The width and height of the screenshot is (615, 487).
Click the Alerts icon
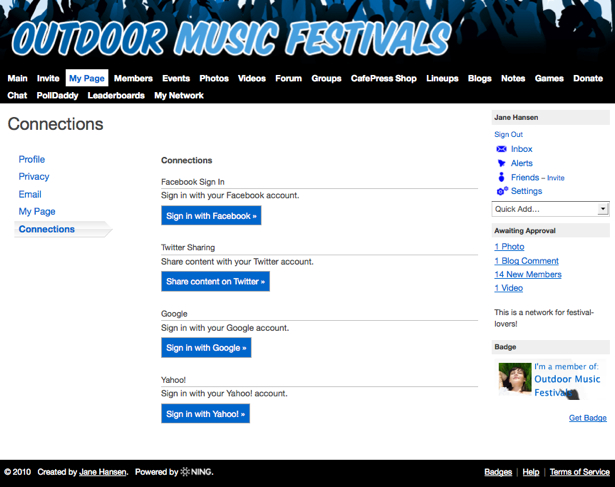point(501,163)
